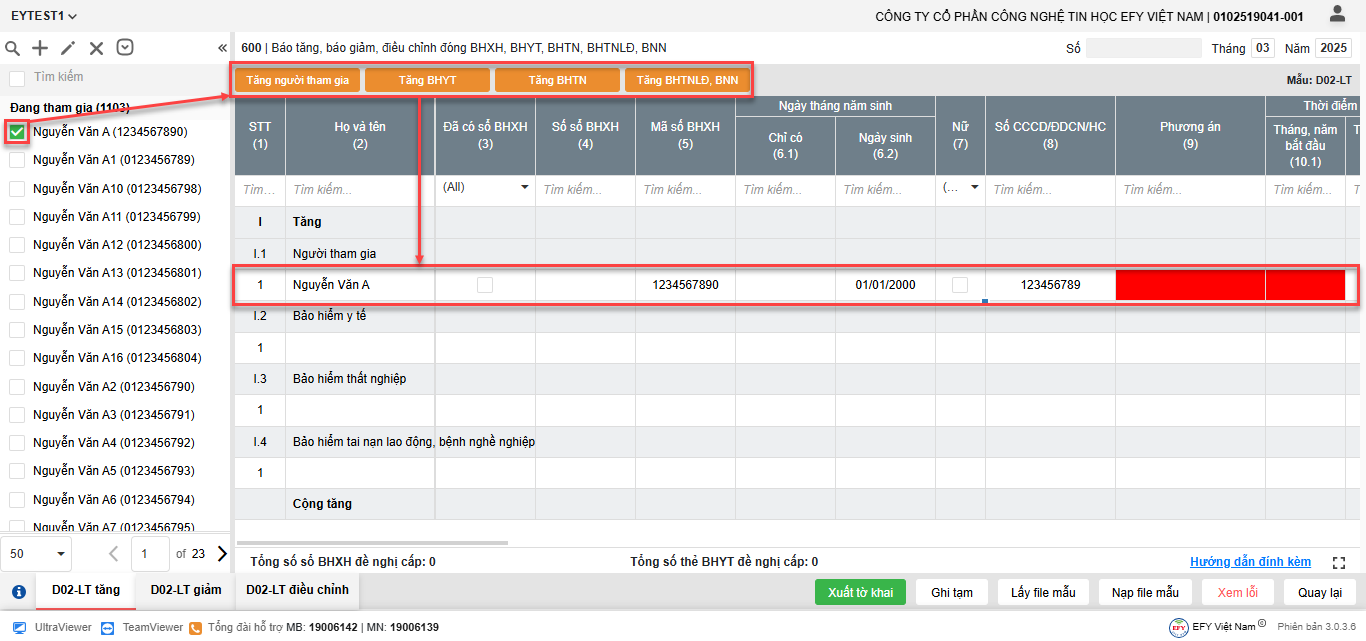Click the green Xuất tờ khai button
The image size is (1366, 641).
[860, 592]
